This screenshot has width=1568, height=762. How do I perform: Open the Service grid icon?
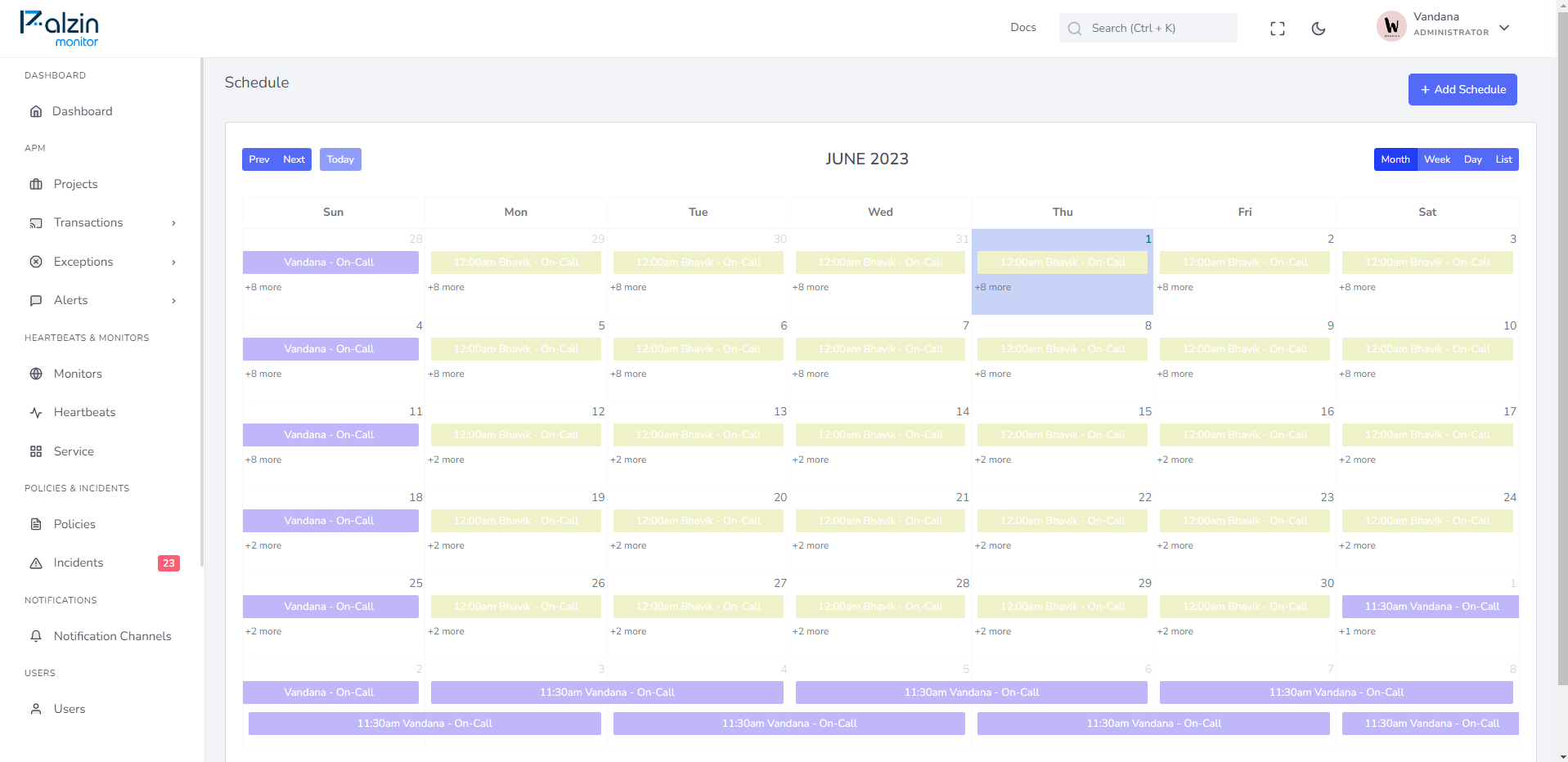click(x=36, y=451)
